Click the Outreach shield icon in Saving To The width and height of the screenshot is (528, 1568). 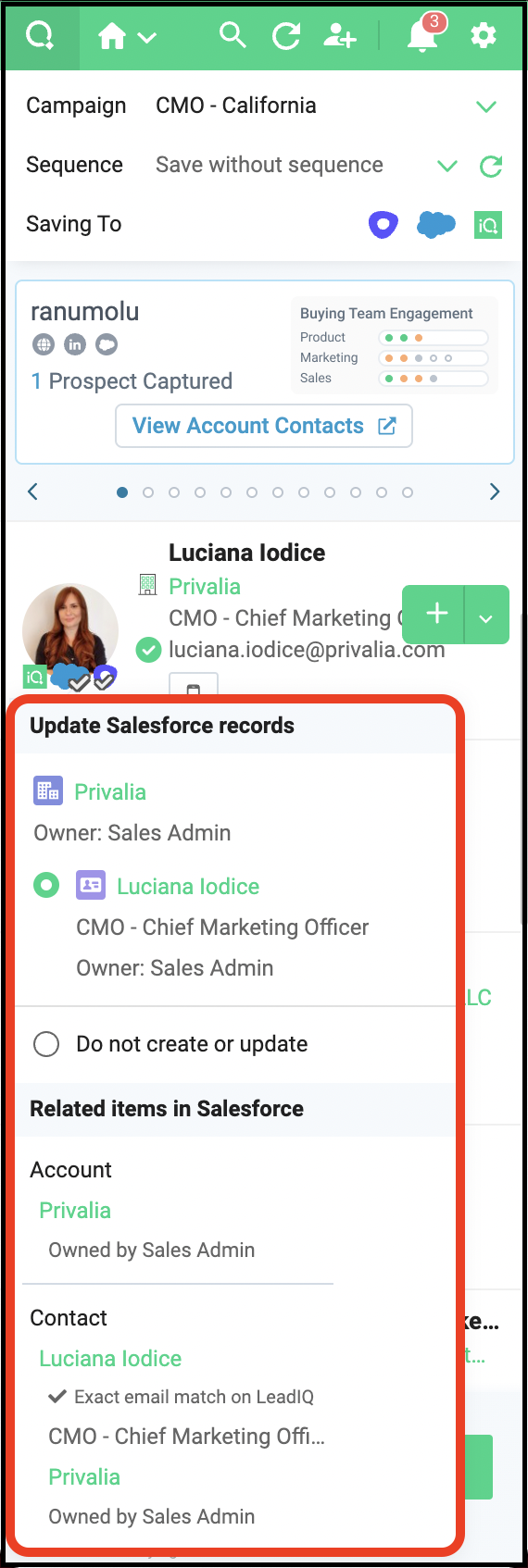click(383, 224)
